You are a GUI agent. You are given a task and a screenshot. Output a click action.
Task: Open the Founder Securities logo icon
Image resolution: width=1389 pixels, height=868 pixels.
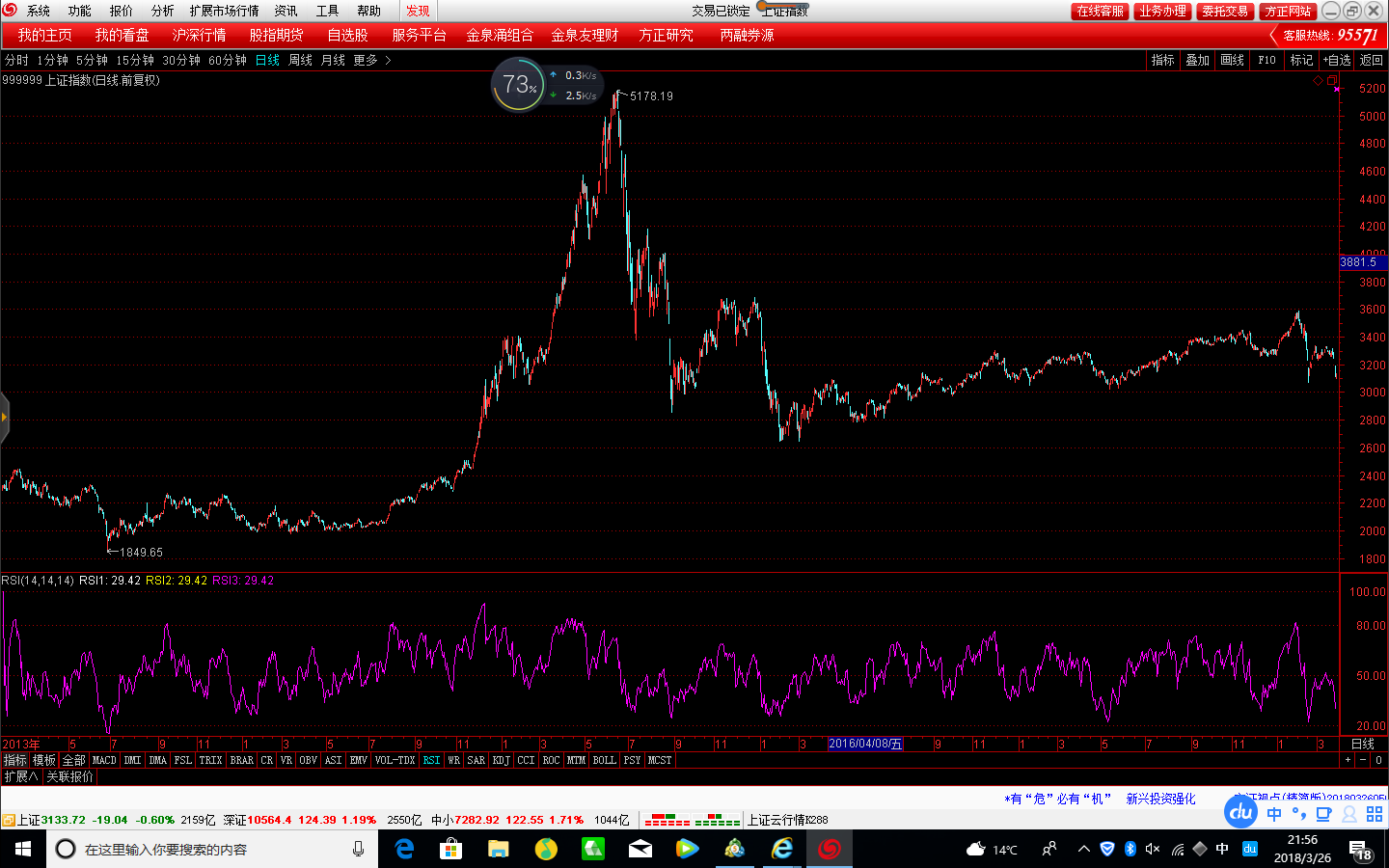[9, 10]
